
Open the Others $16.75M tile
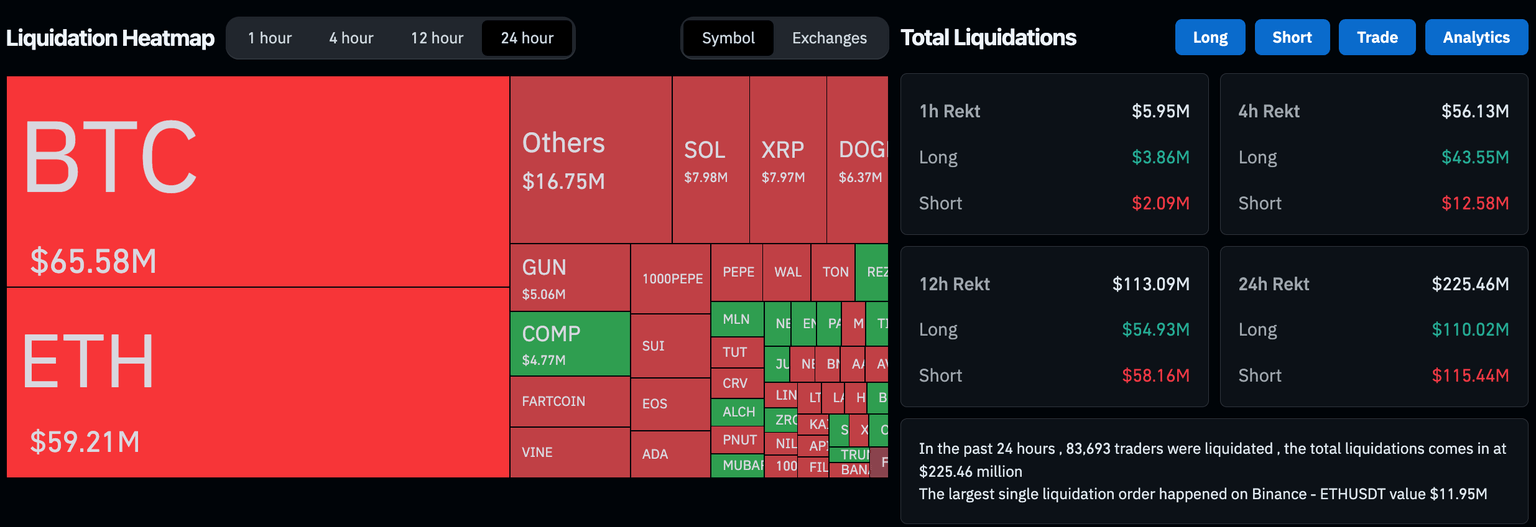click(x=590, y=160)
